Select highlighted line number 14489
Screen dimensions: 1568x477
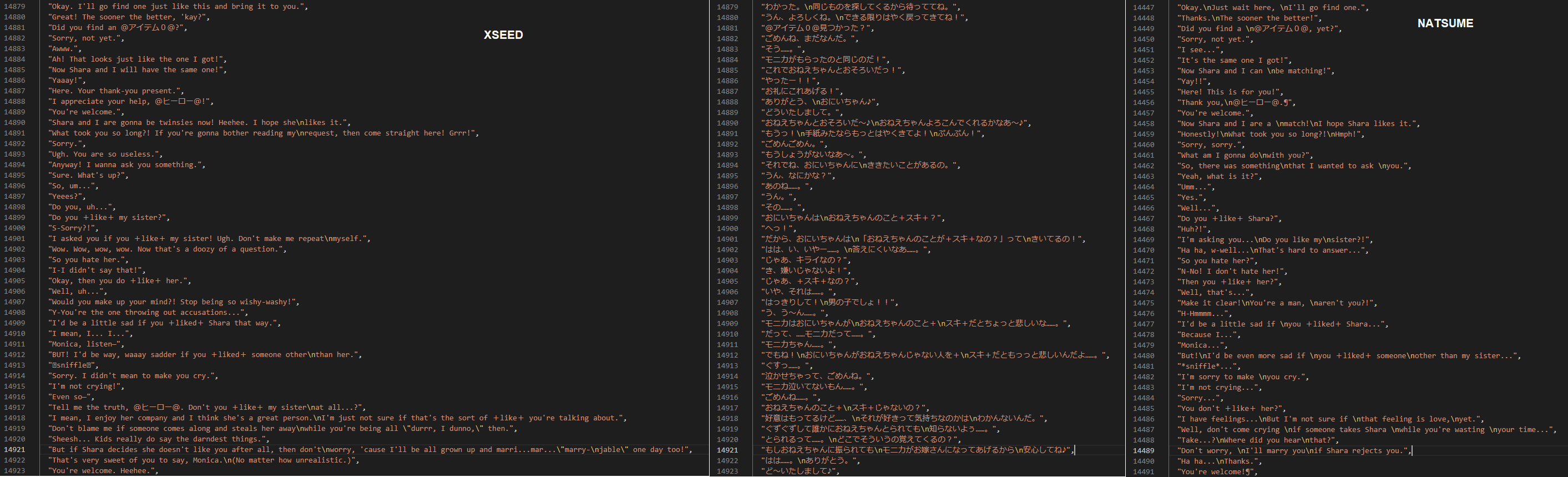1143,451
